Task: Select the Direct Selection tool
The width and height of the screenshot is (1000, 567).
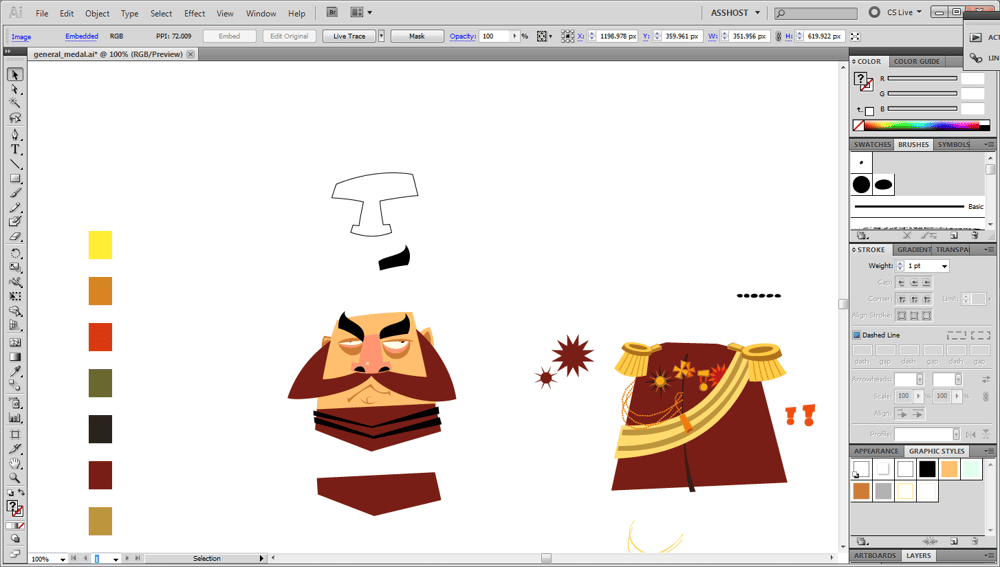Action: coord(15,89)
